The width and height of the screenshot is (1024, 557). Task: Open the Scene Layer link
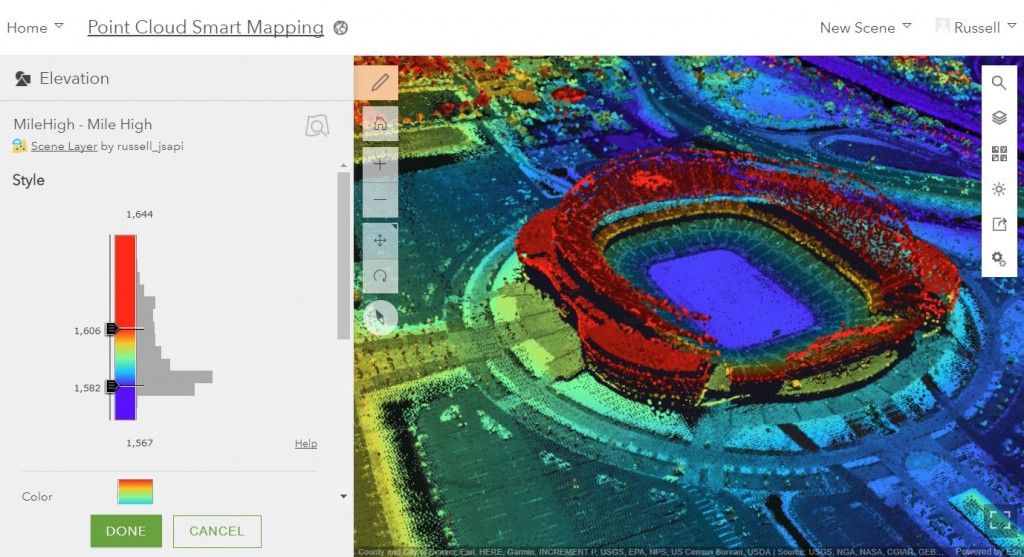coord(64,146)
